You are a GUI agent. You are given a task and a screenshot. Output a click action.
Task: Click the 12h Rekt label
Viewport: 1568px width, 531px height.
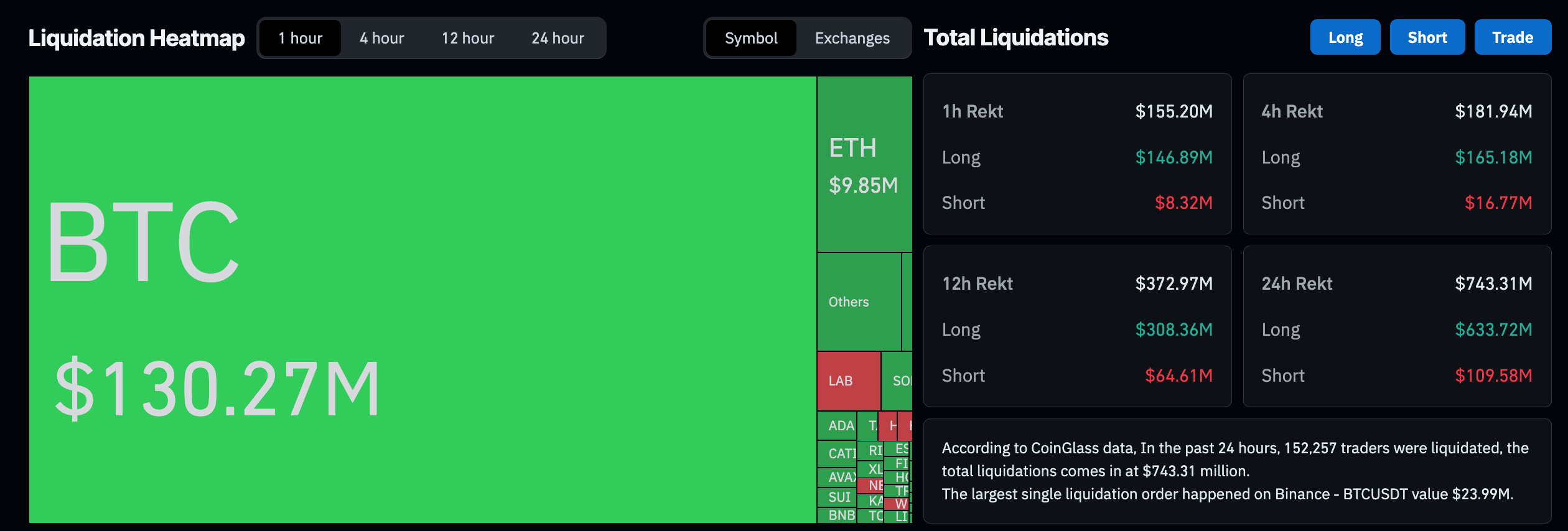click(978, 284)
